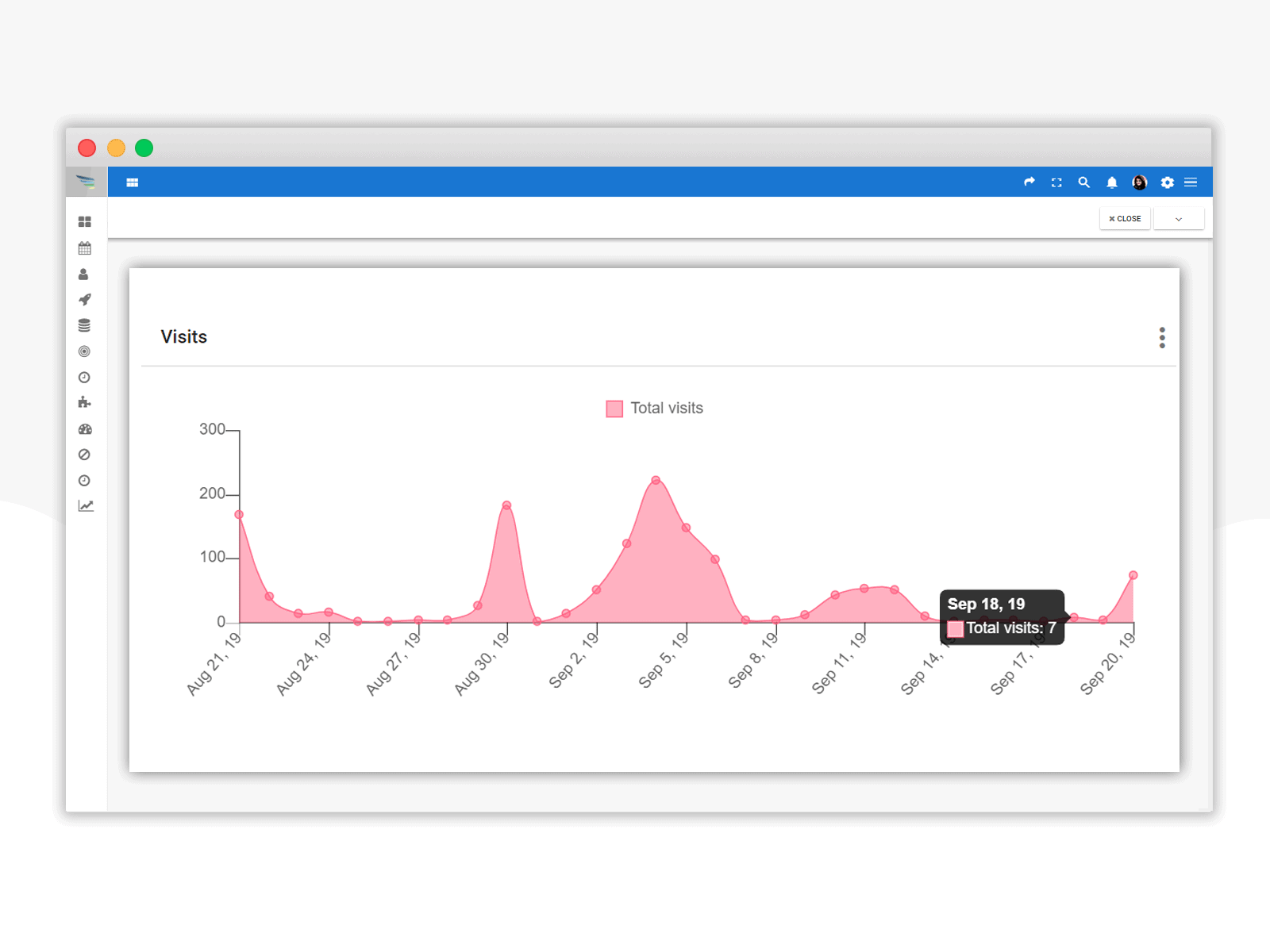This screenshot has width=1270, height=952.
Task: Click the Sep 18, 19 tooltip title
Action: 986,604
